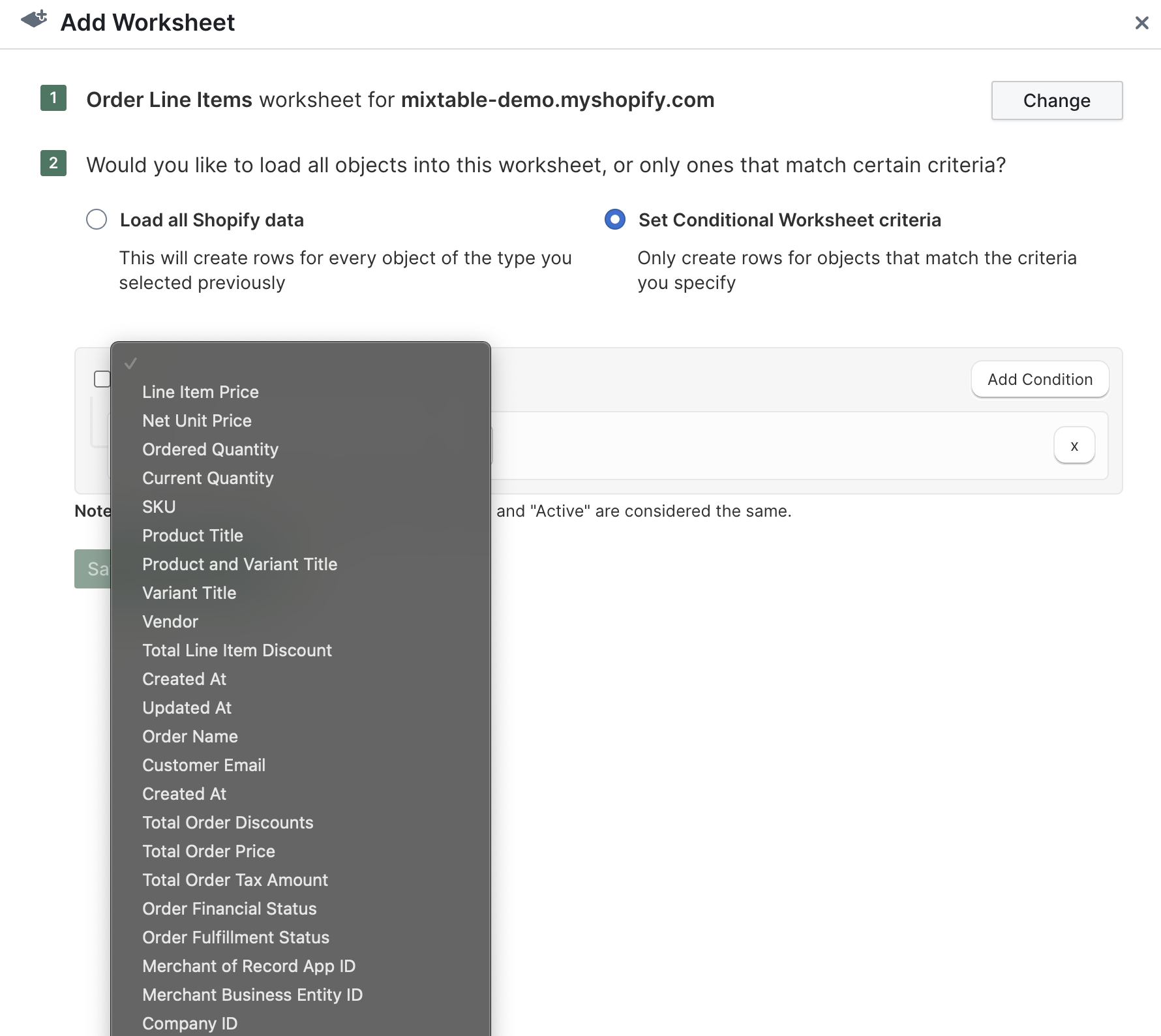Select Line Item Price from the field list
The image size is (1161, 1036).
coord(200,391)
